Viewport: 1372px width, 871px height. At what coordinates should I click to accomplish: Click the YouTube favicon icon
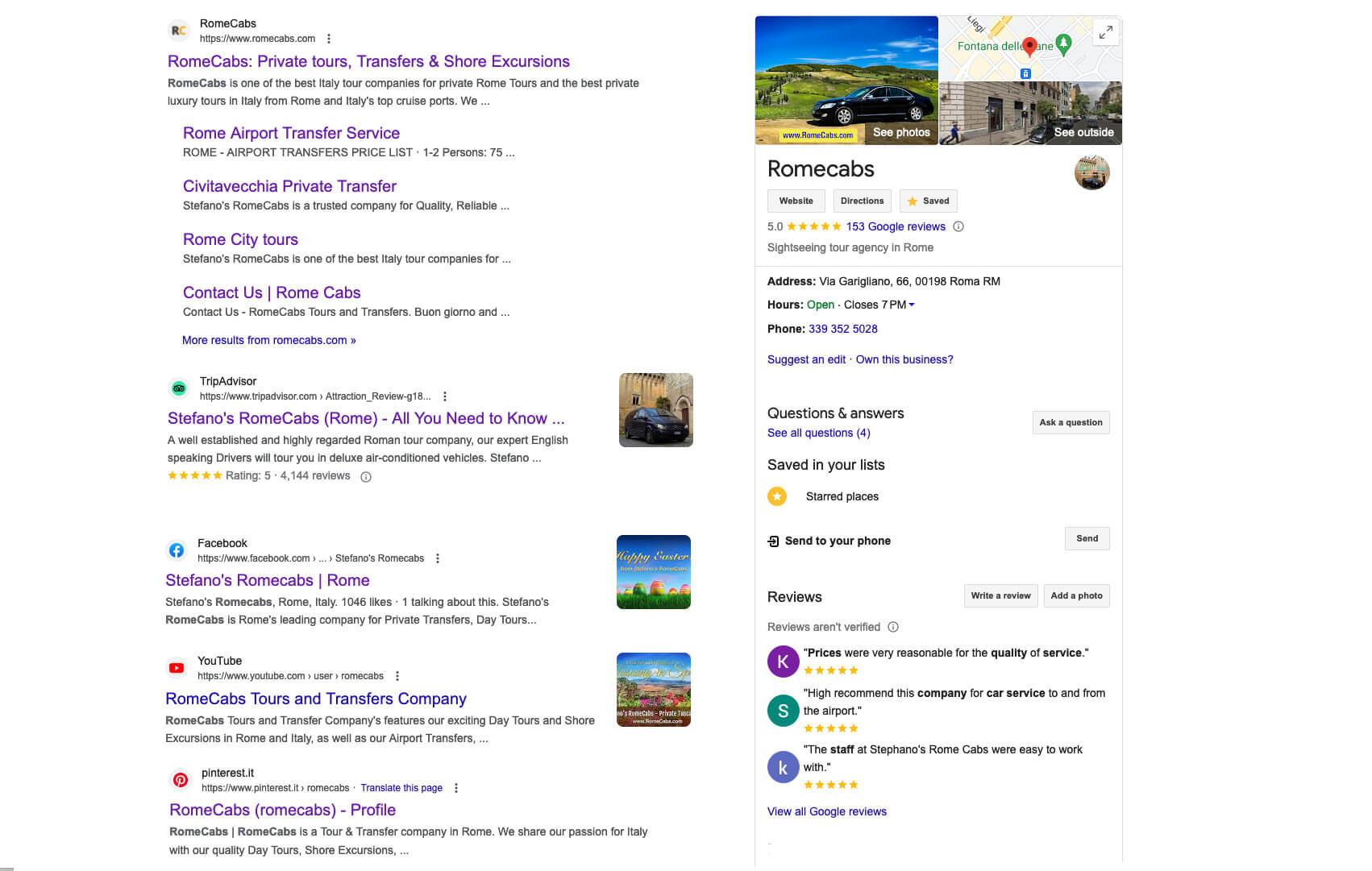pyautogui.click(x=177, y=668)
